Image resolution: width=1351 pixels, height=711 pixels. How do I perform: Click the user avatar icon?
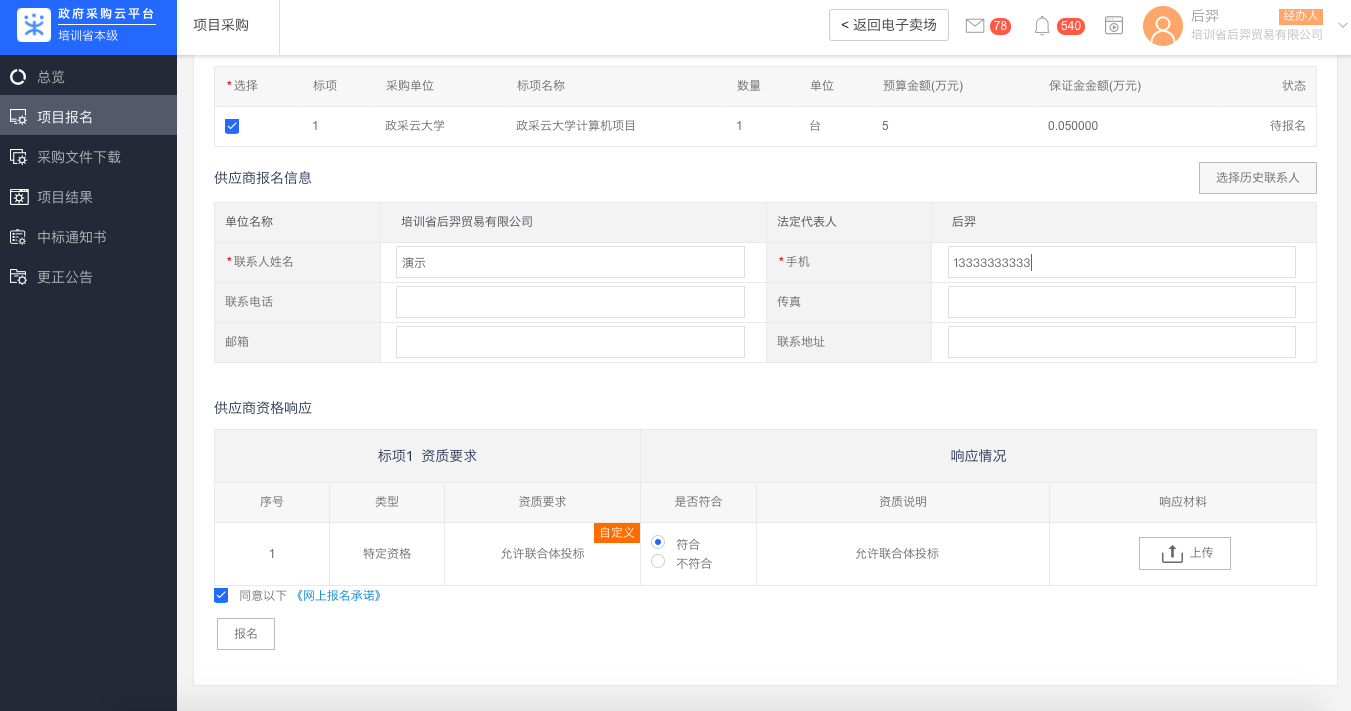tap(1163, 26)
